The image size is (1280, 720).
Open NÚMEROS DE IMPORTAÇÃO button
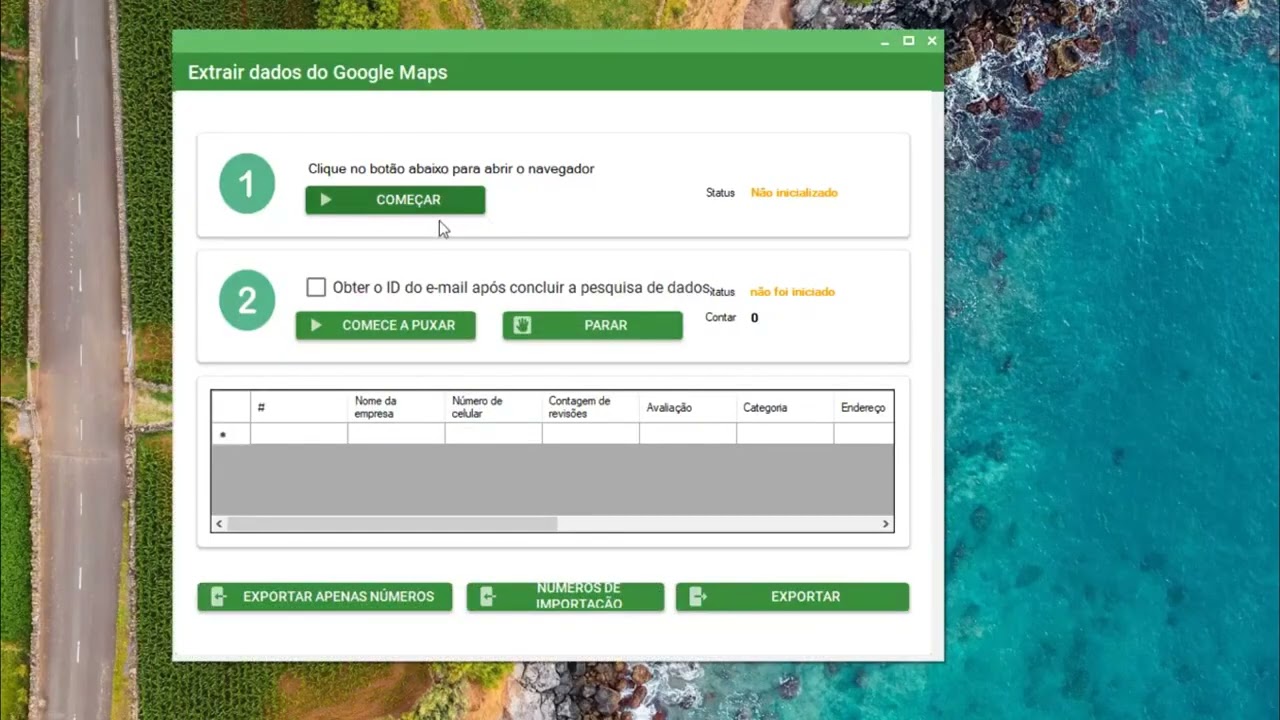(x=565, y=597)
